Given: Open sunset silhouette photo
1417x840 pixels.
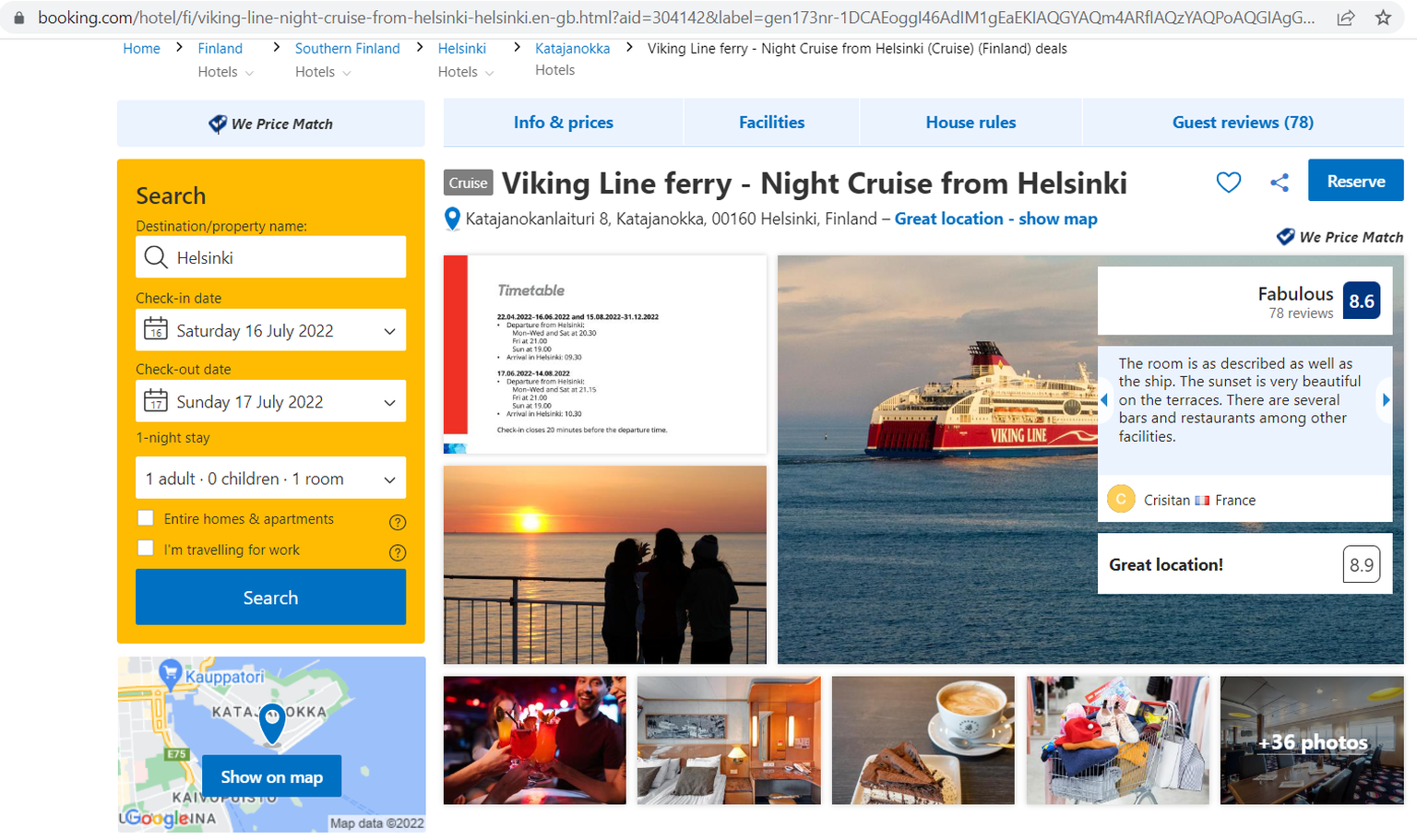Looking at the screenshot, I should (604, 564).
